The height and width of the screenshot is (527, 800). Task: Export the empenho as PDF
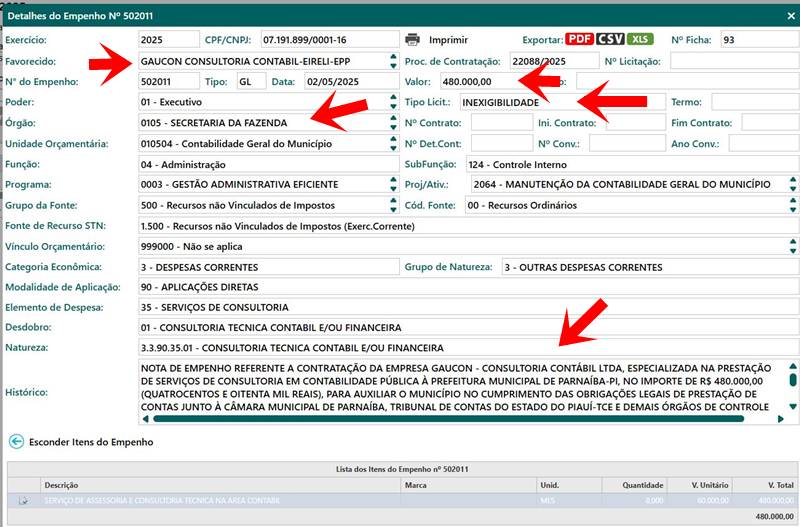pyautogui.click(x=579, y=40)
